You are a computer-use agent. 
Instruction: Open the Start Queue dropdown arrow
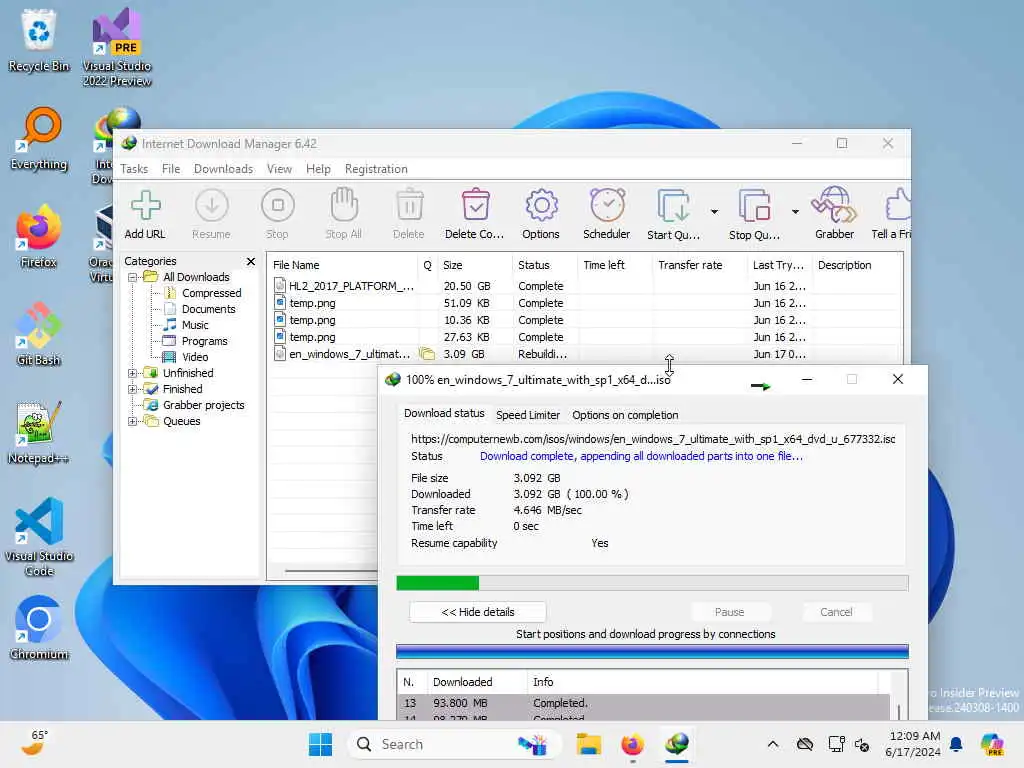click(714, 212)
